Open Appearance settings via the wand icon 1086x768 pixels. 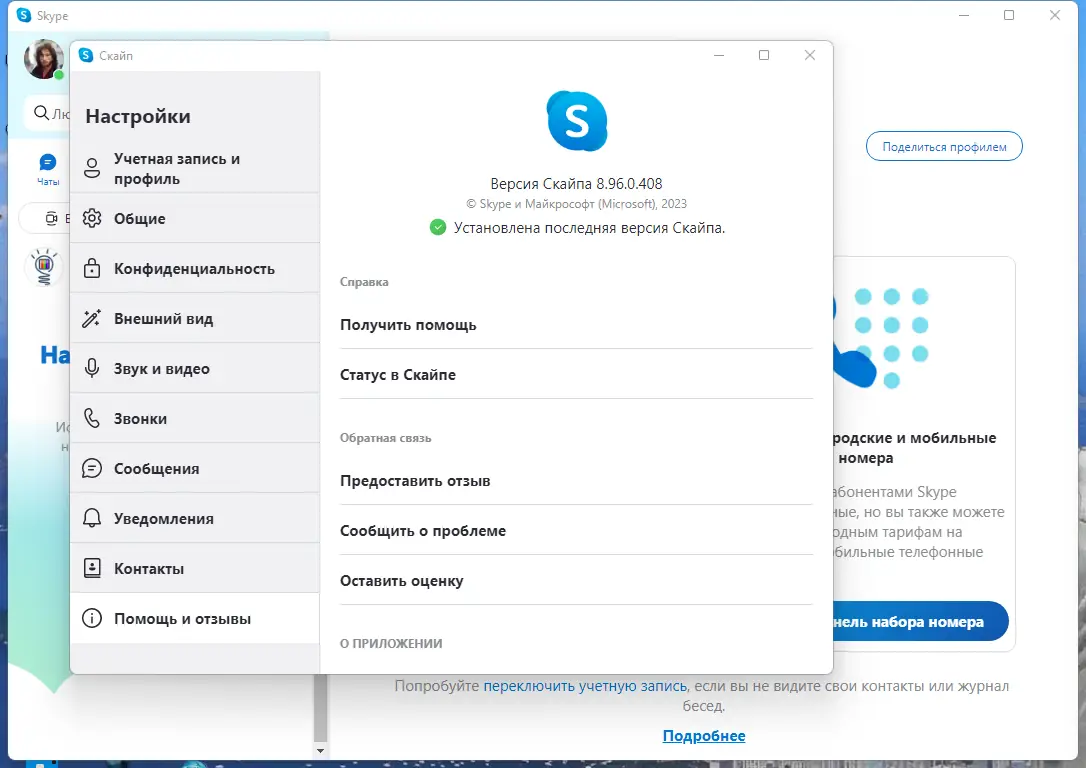pos(92,318)
